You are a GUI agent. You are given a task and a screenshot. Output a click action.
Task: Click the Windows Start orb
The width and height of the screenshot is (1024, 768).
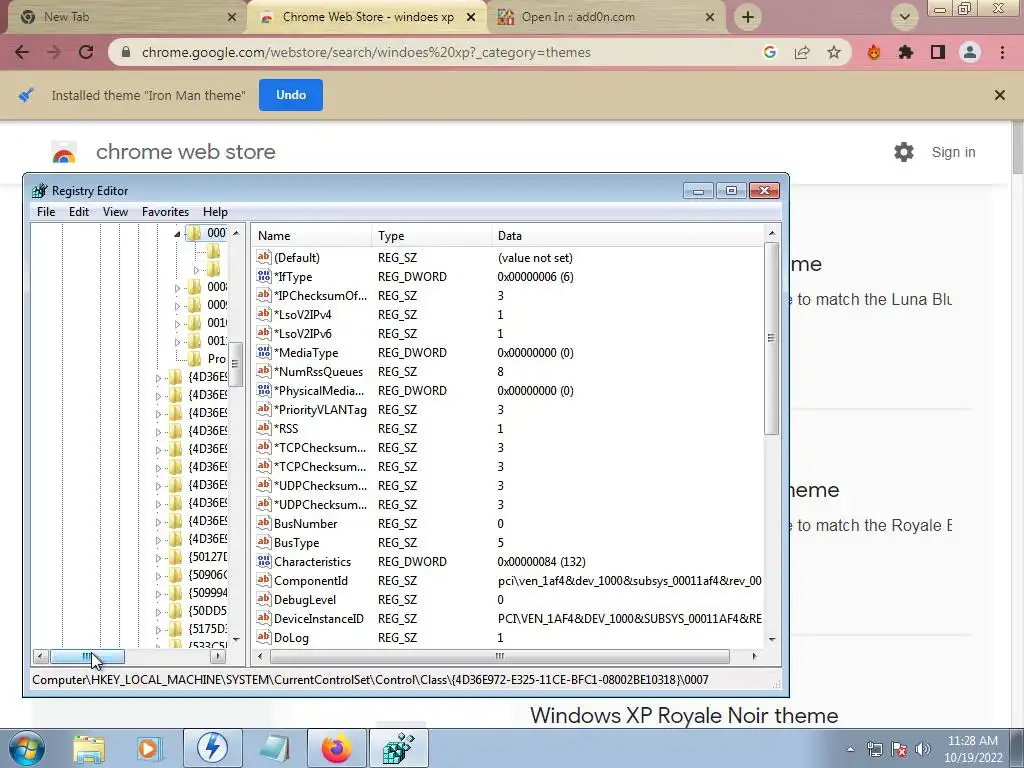[x=26, y=748]
